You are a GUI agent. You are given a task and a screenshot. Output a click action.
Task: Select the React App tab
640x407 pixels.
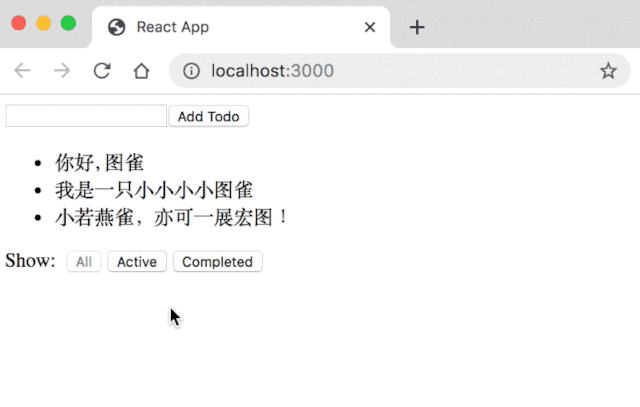click(x=241, y=27)
